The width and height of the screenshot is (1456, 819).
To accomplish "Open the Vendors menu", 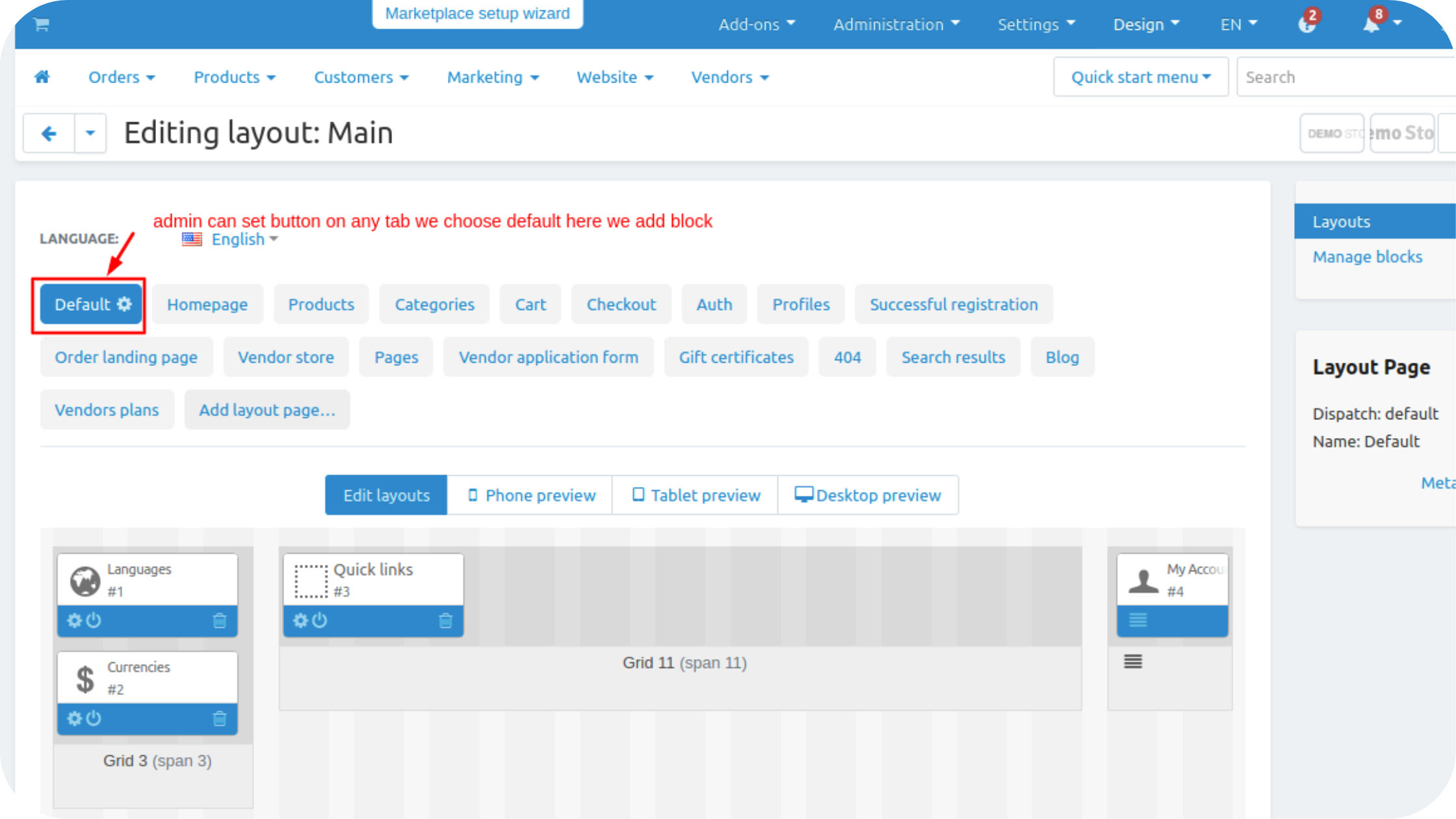I will tap(729, 77).
